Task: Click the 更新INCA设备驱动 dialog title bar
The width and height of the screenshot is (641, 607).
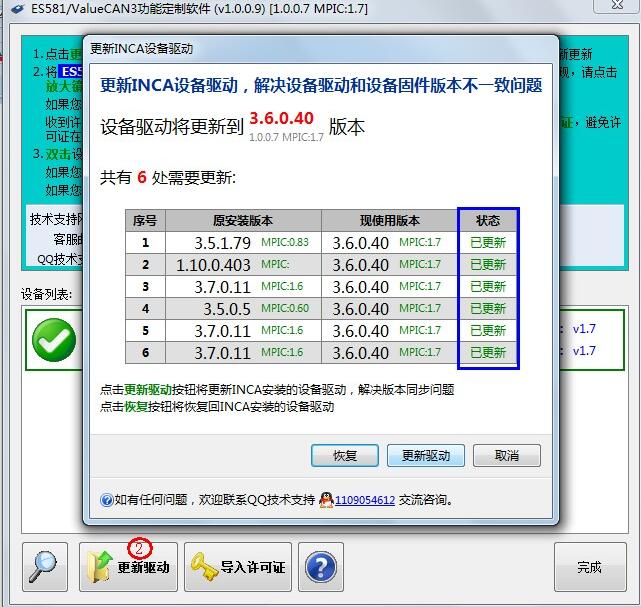Action: (x=321, y=49)
